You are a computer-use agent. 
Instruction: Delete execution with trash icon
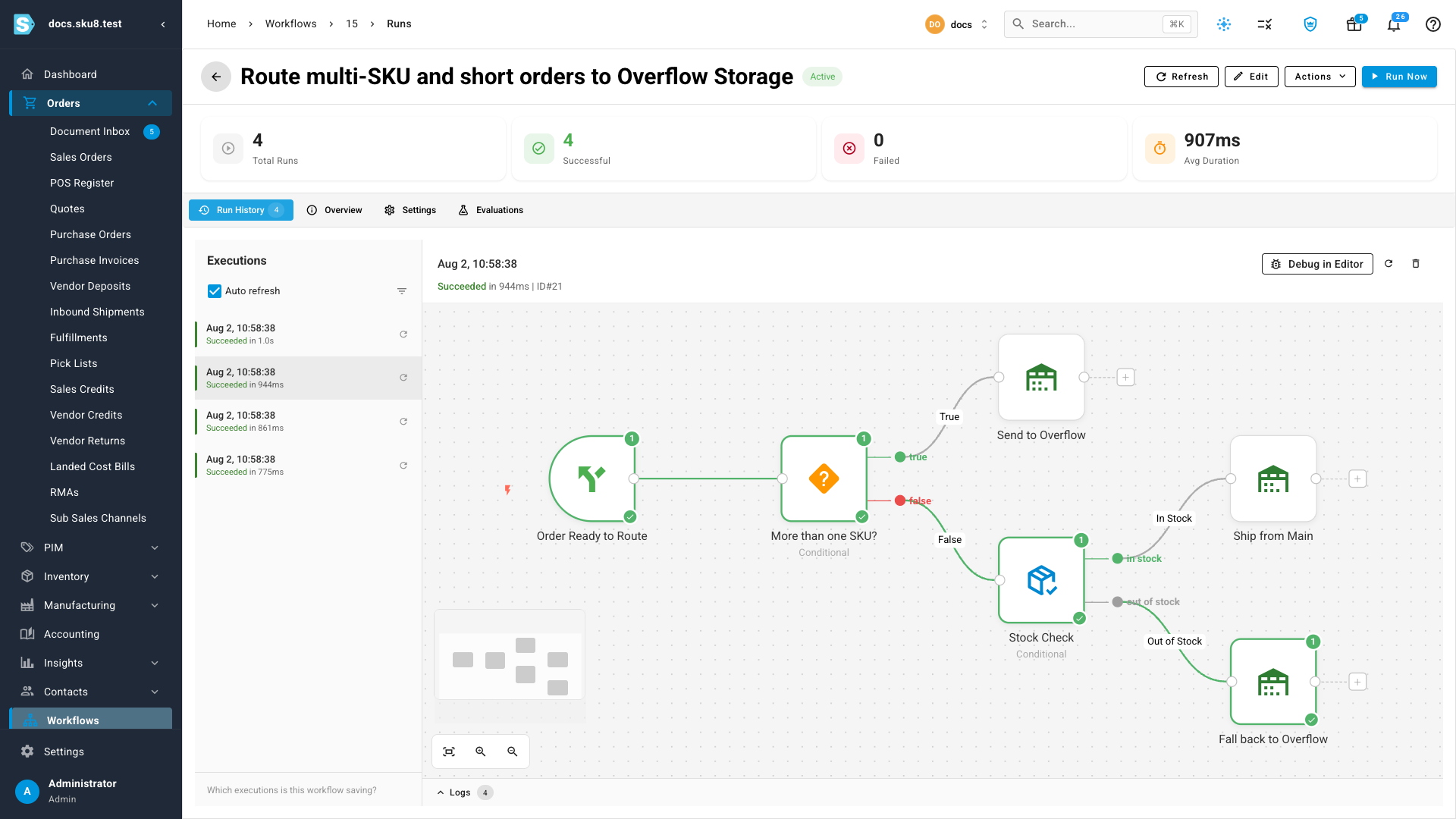coord(1416,264)
